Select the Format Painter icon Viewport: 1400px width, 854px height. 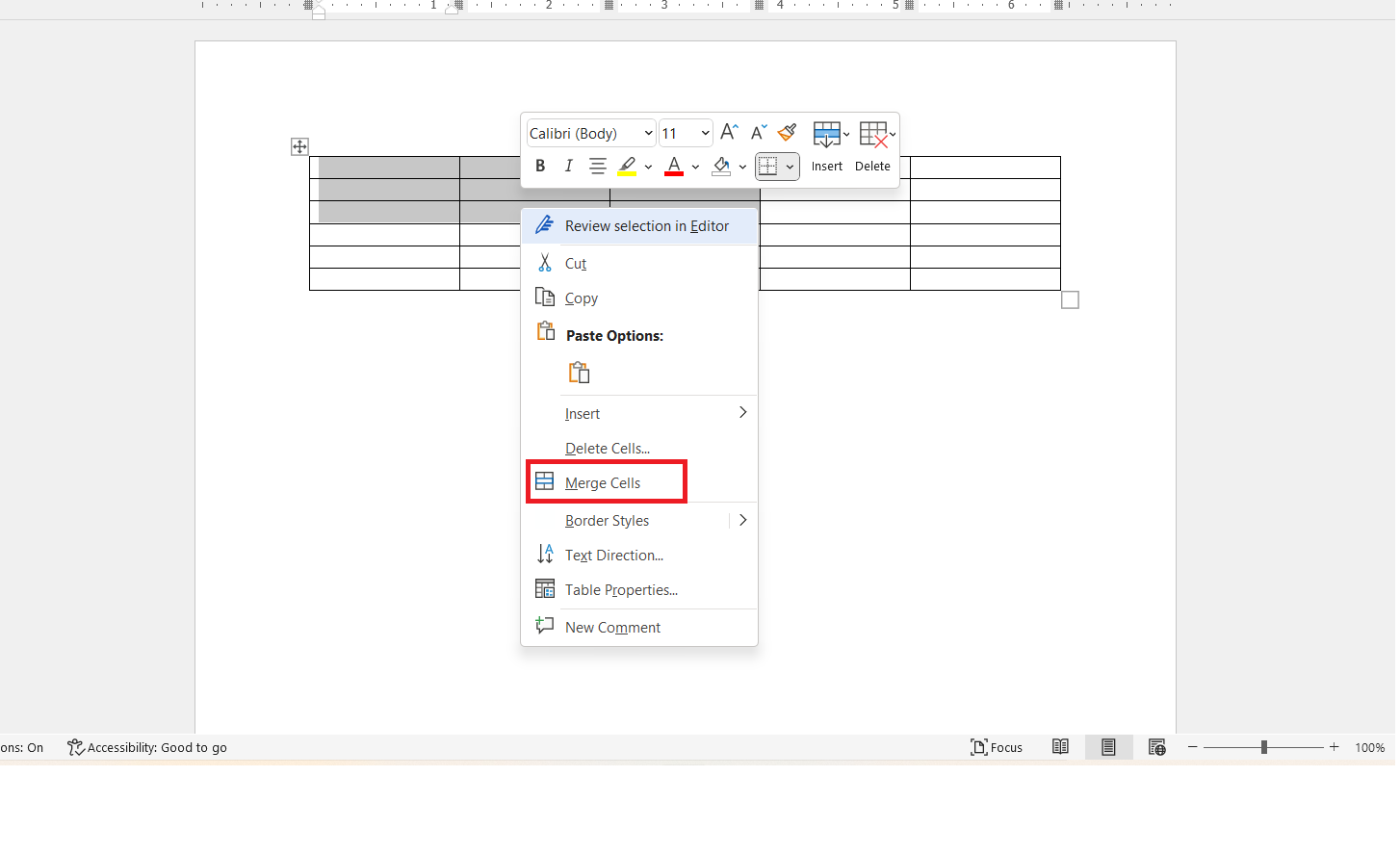pos(786,132)
